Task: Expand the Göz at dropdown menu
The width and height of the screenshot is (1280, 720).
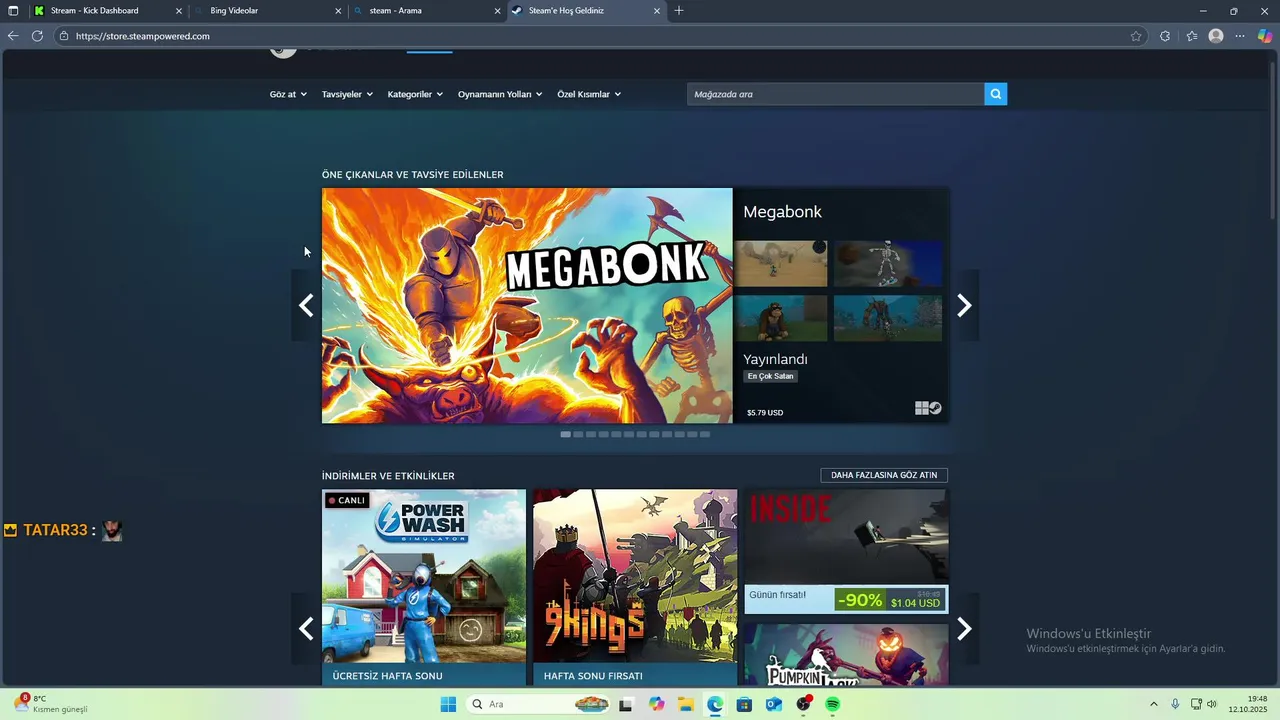Action: click(x=288, y=94)
